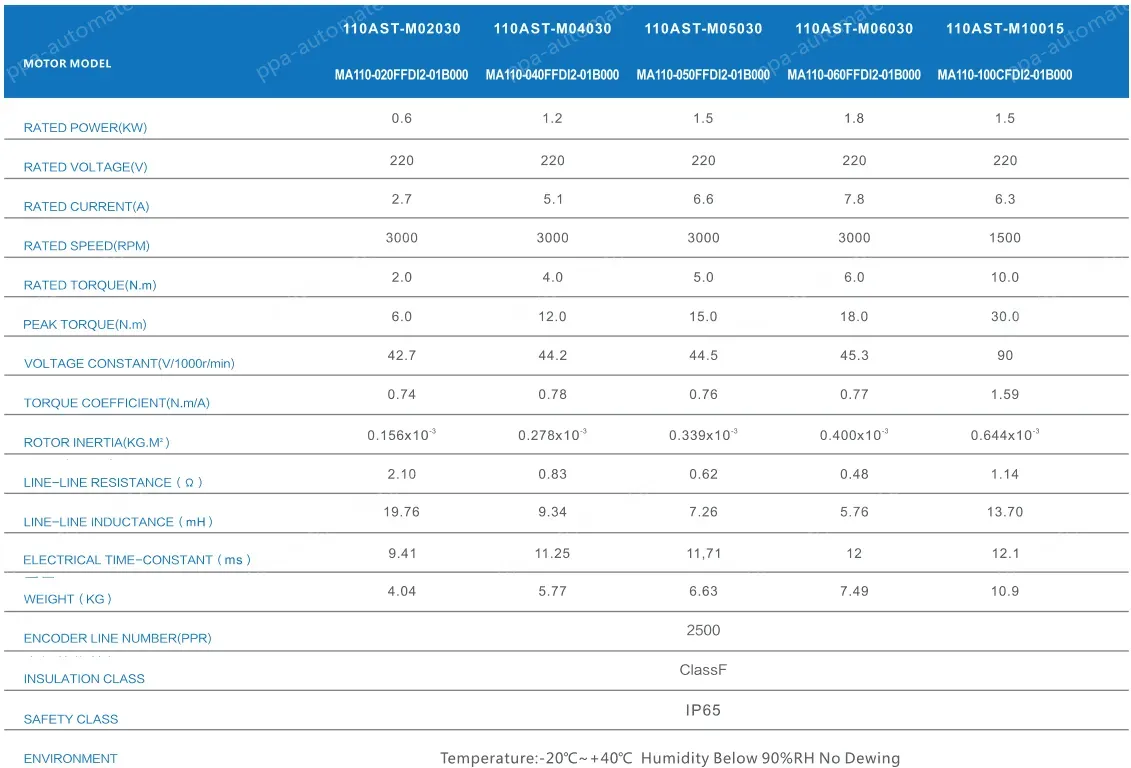Viewport: 1131px width, 768px height.
Task: Click the 110AST-M10015 column heading
Action: (1005, 29)
